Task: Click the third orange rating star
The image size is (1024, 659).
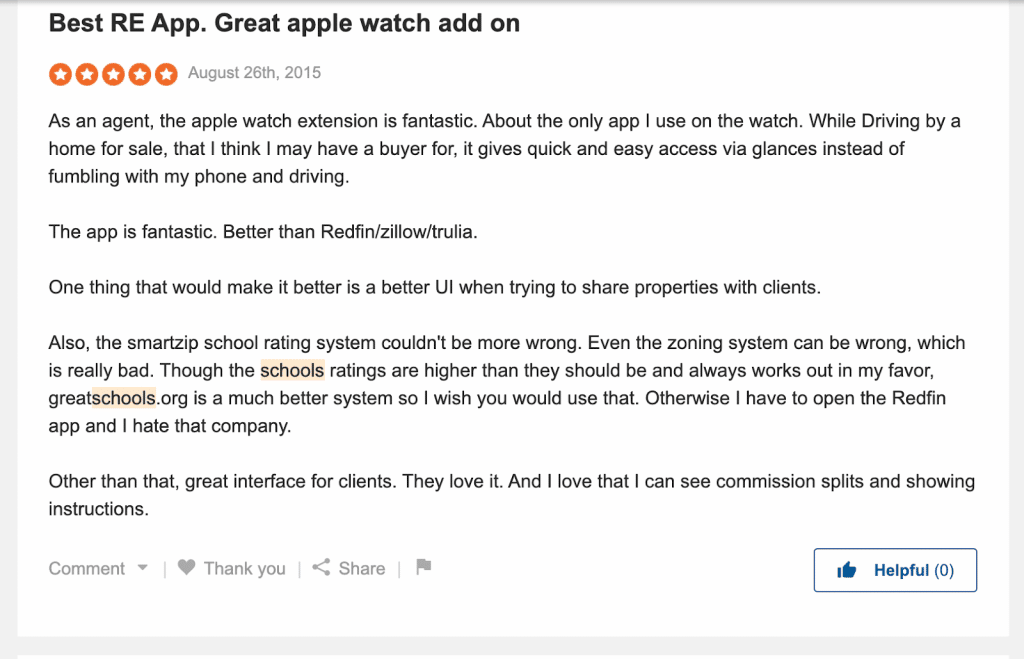Action: tap(113, 74)
